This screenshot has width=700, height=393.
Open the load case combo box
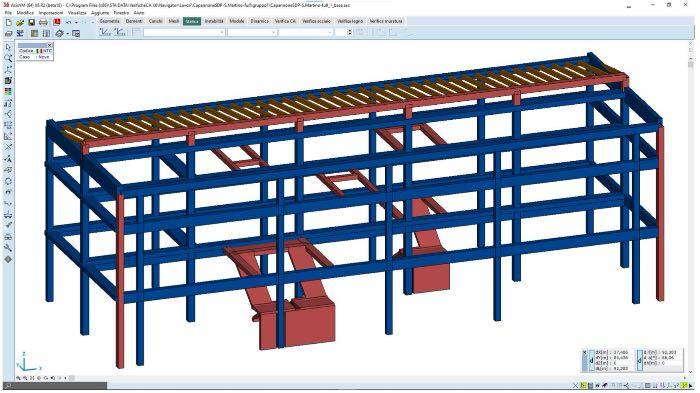click(x=184, y=32)
